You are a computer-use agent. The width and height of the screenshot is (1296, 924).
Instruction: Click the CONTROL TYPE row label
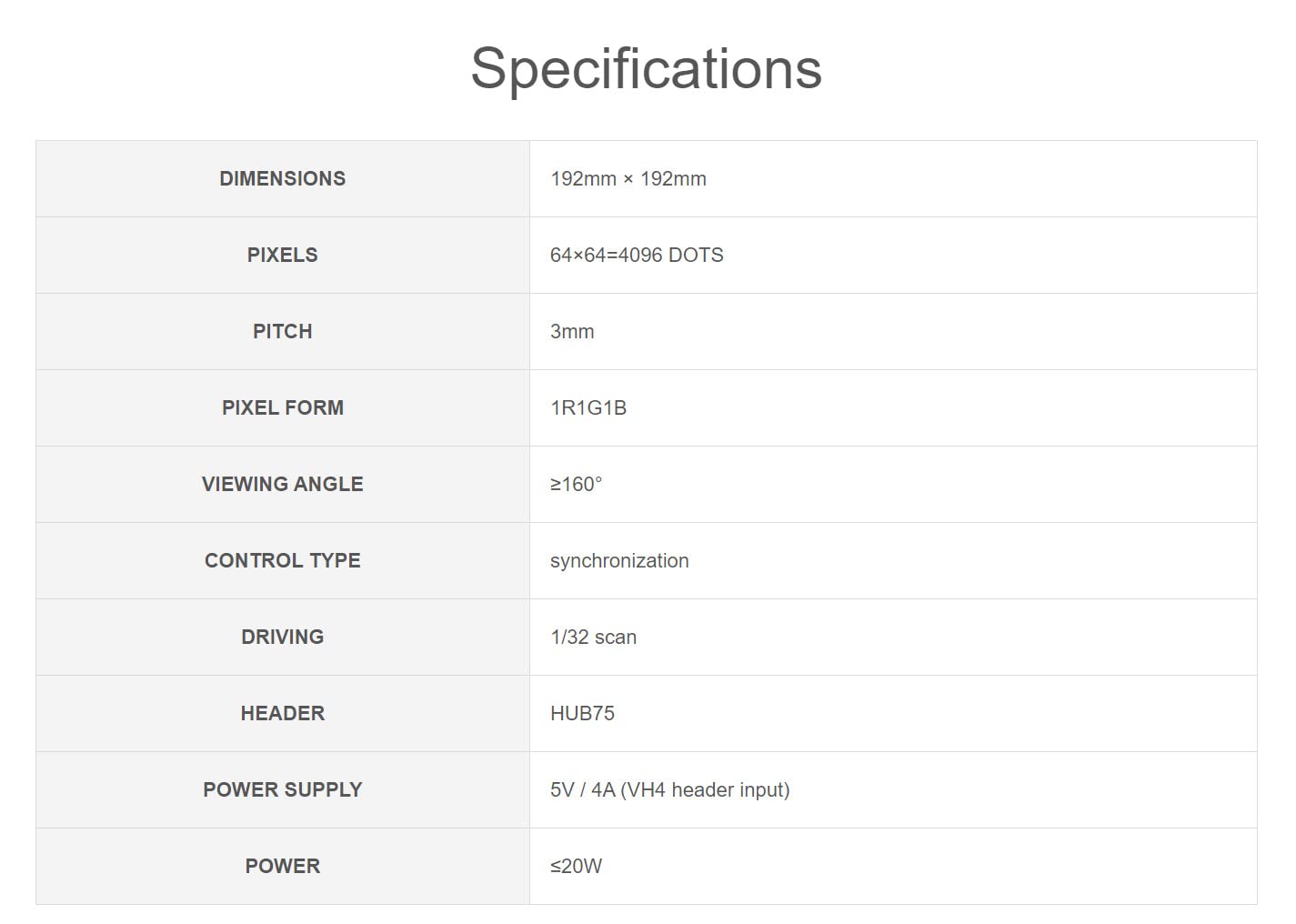click(x=282, y=560)
